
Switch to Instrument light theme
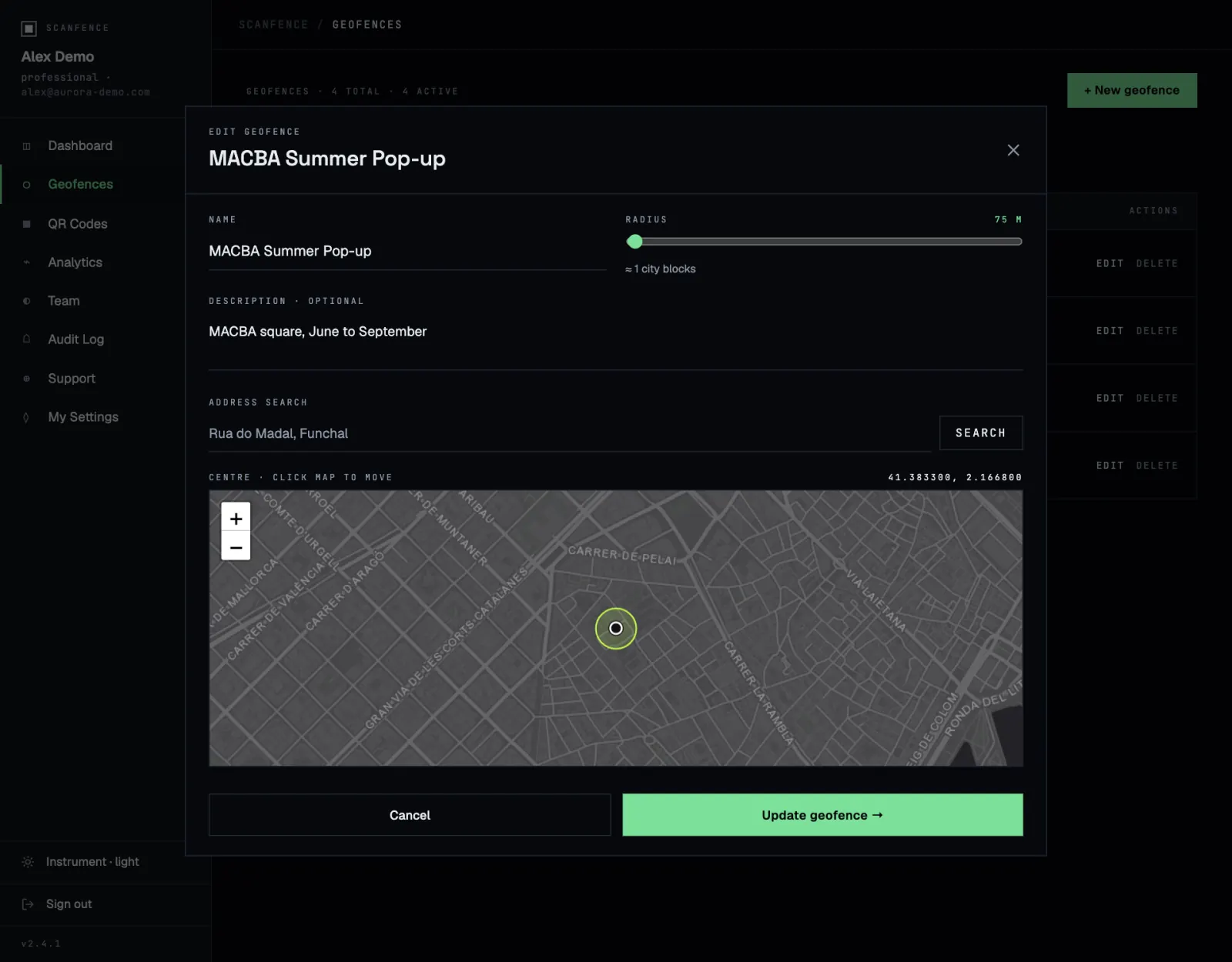(92, 862)
